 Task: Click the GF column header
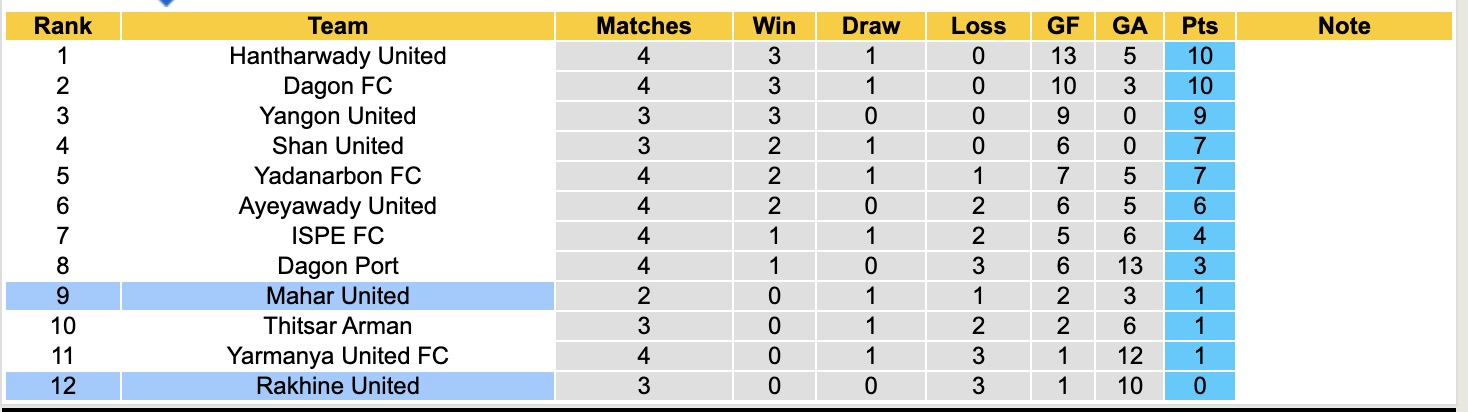pos(1062,26)
